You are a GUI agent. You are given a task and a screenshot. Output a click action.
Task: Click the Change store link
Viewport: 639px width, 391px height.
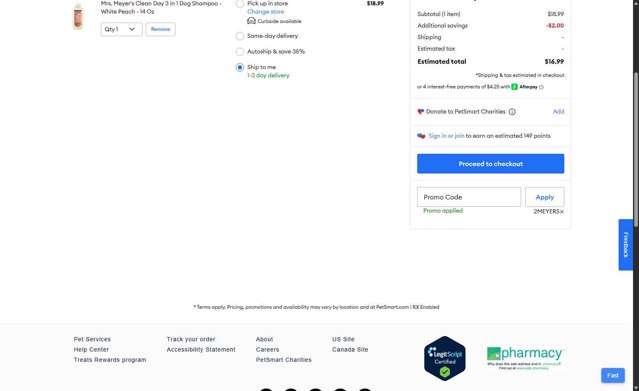tap(265, 12)
